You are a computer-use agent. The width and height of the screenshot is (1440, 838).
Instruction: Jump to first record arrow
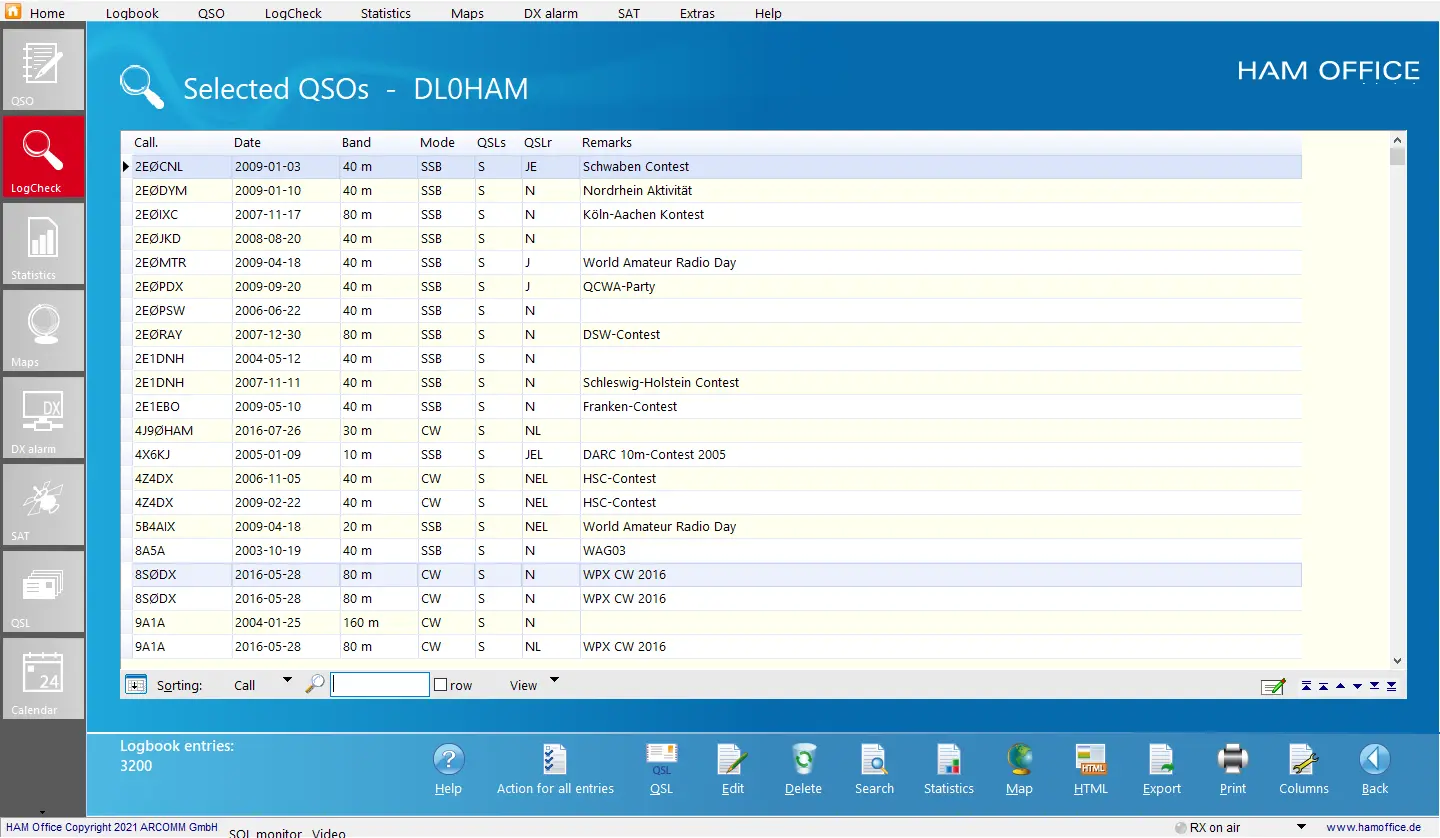(1306, 686)
